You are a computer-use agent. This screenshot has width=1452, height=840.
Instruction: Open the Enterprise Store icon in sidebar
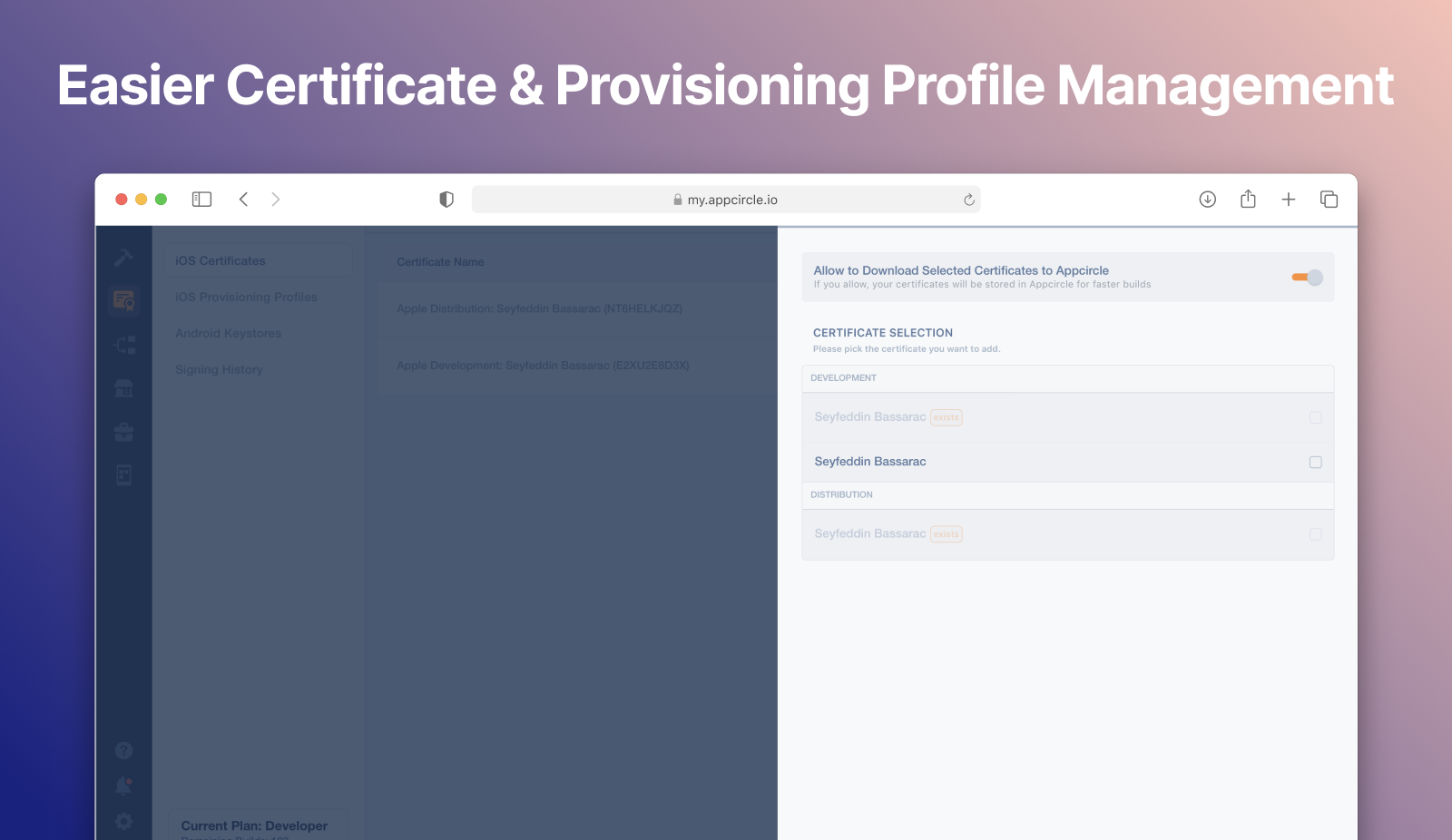tap(124, 388)
